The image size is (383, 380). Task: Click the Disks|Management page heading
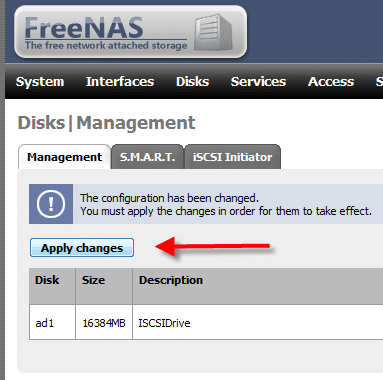pyautogui.click(x=106, y=123)
